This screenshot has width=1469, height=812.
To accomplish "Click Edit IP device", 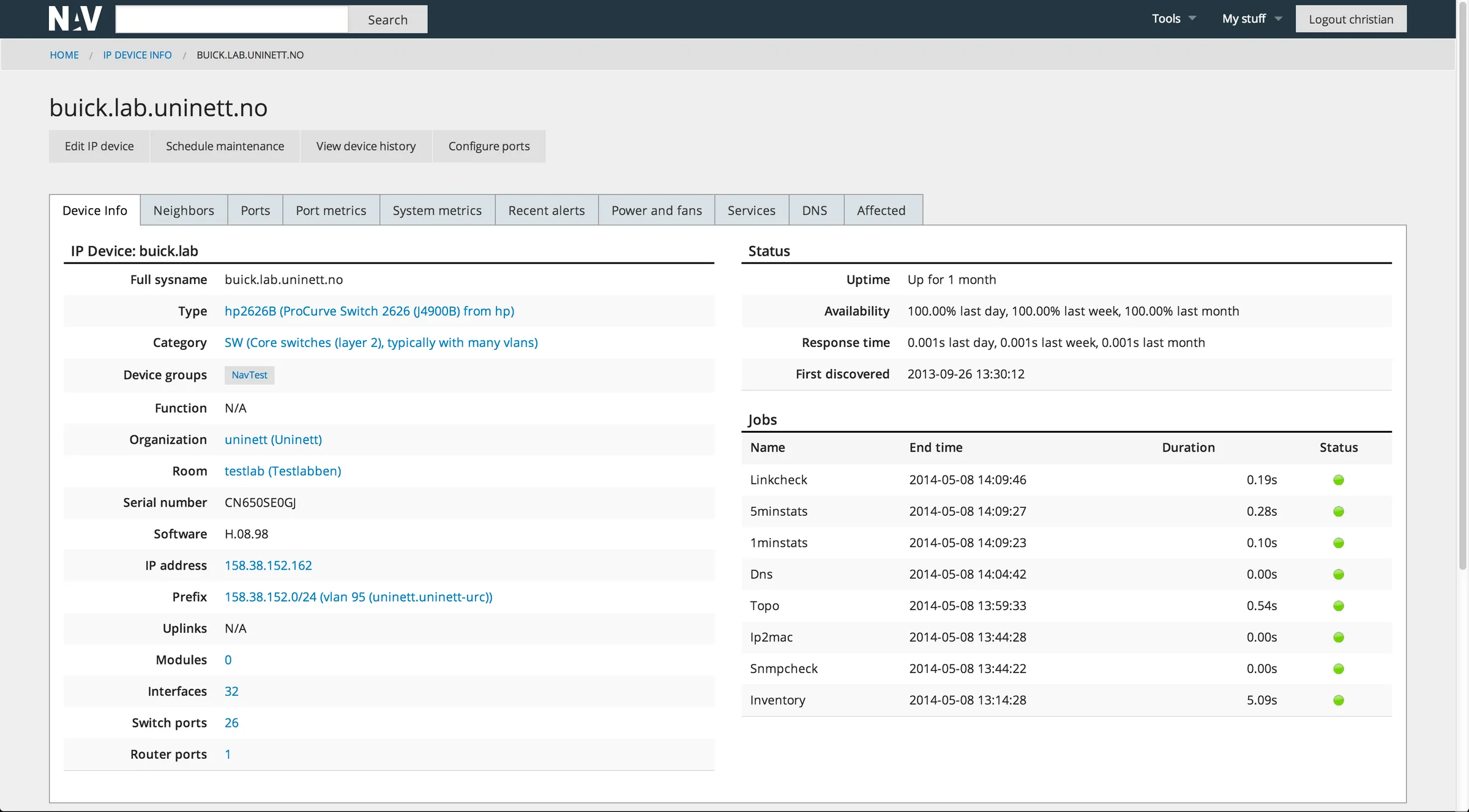I will pyautogui.click(x=99, y=146).
